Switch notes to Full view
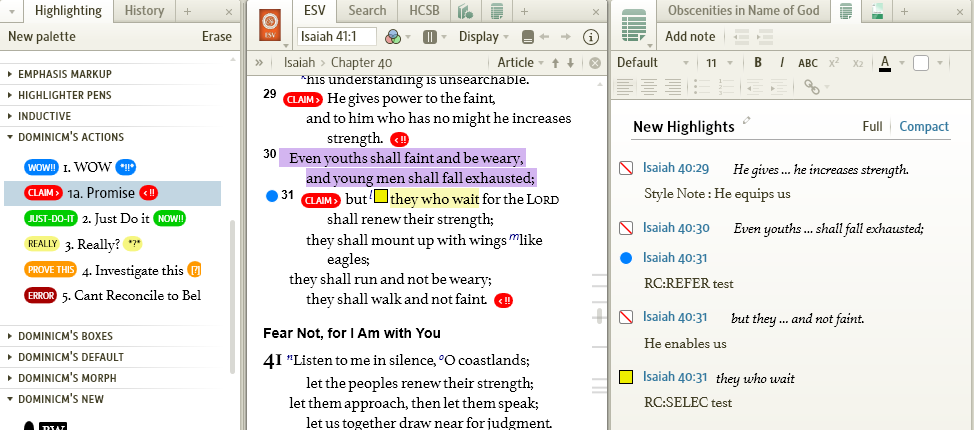The width and height of the screenshot is (974, 430). coord(872,126)
